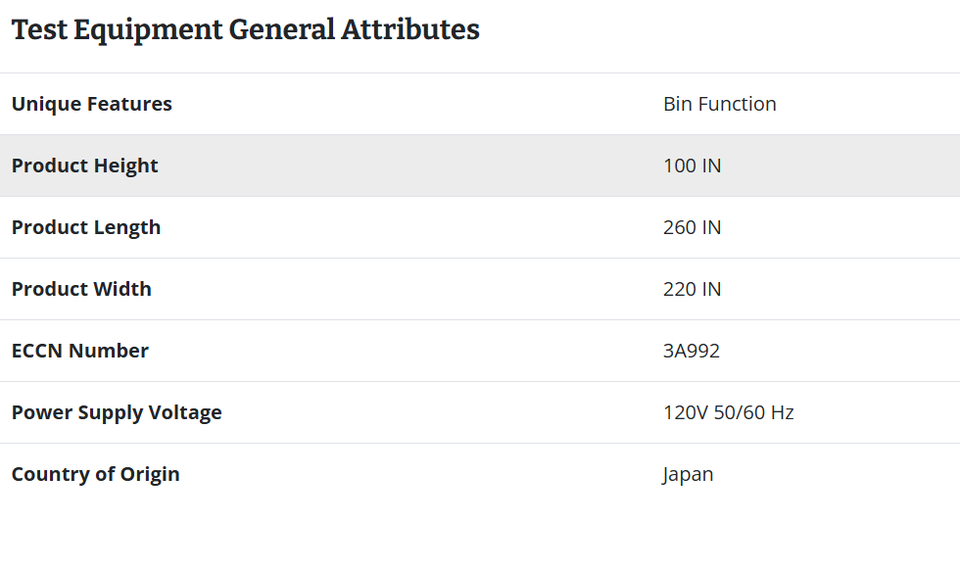Screen dimensions: 960x571
Task: Click the 220 IN width value
Action: click(692, 289)
